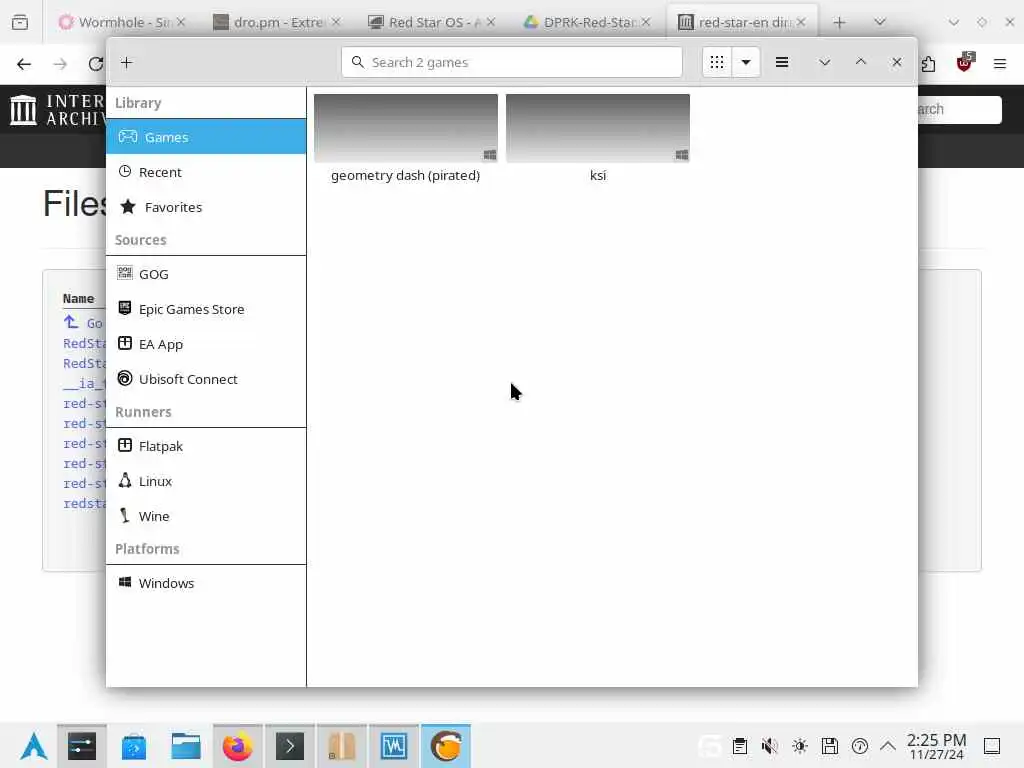Focus the Search 2 games field
This screenshot has width=1024, height=768.
pyautogui.click(x=511, y=63)
